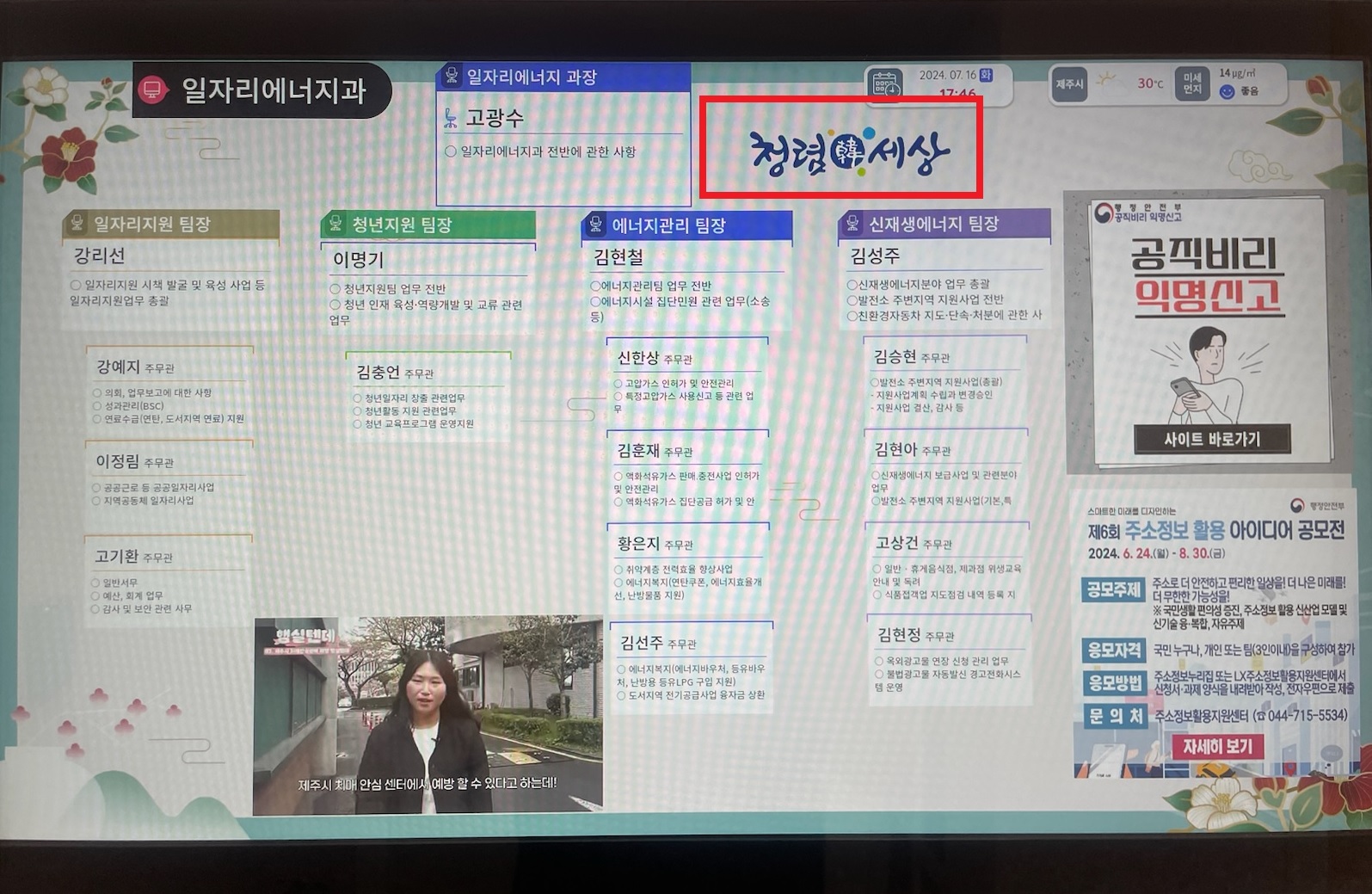The image size is (1372, 894).
Task: Select team leader 김성주
Action: pyautogui.click(x=875, y=256)
